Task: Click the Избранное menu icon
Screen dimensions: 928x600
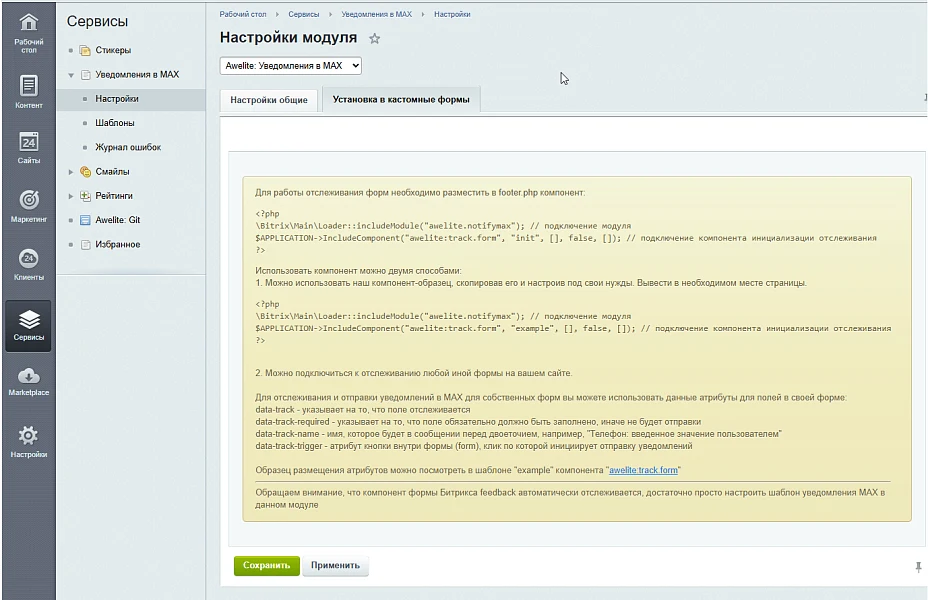Action: click(x=85, y=244)
